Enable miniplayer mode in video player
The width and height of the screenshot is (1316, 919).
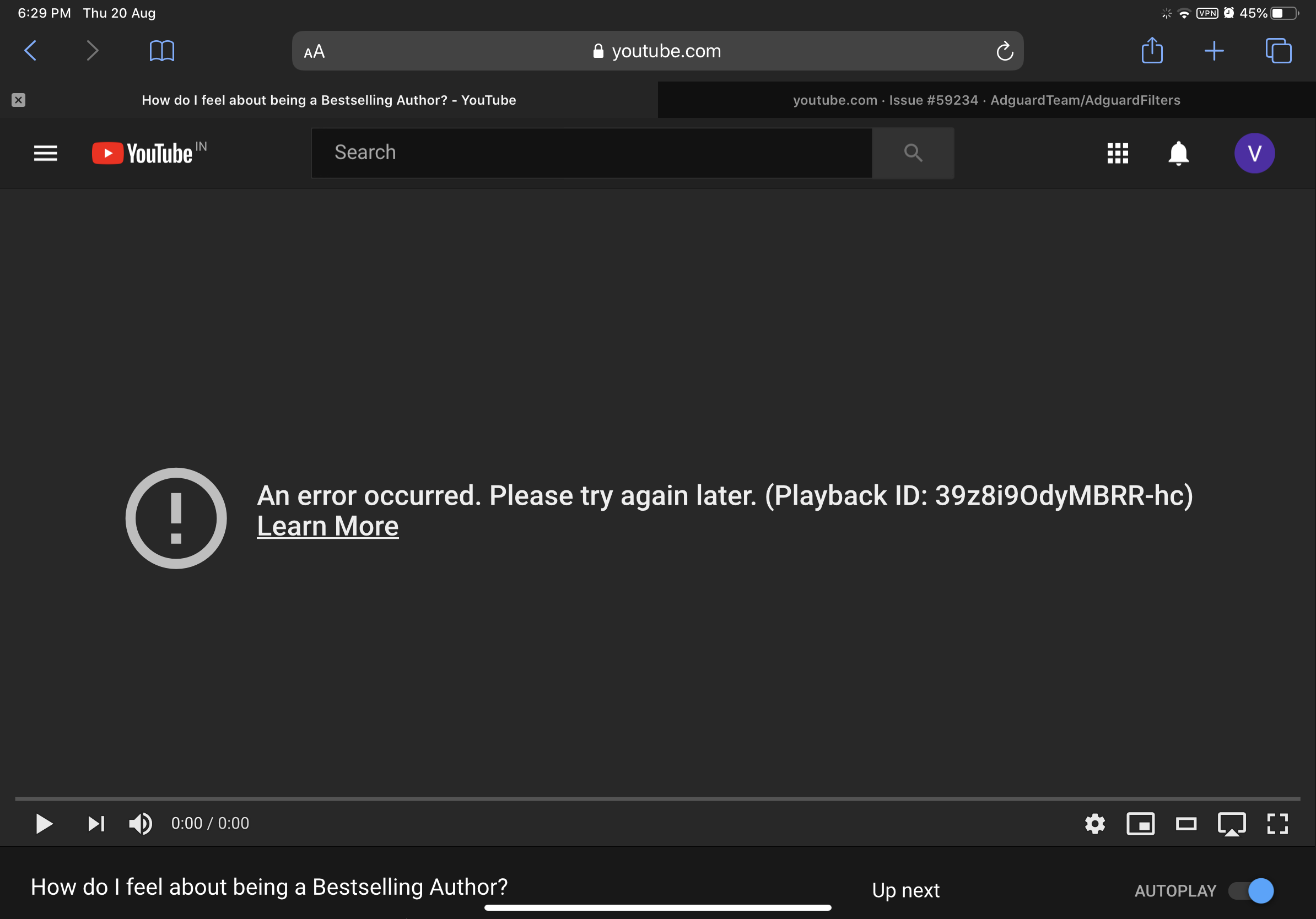[x=1140, y=824]
